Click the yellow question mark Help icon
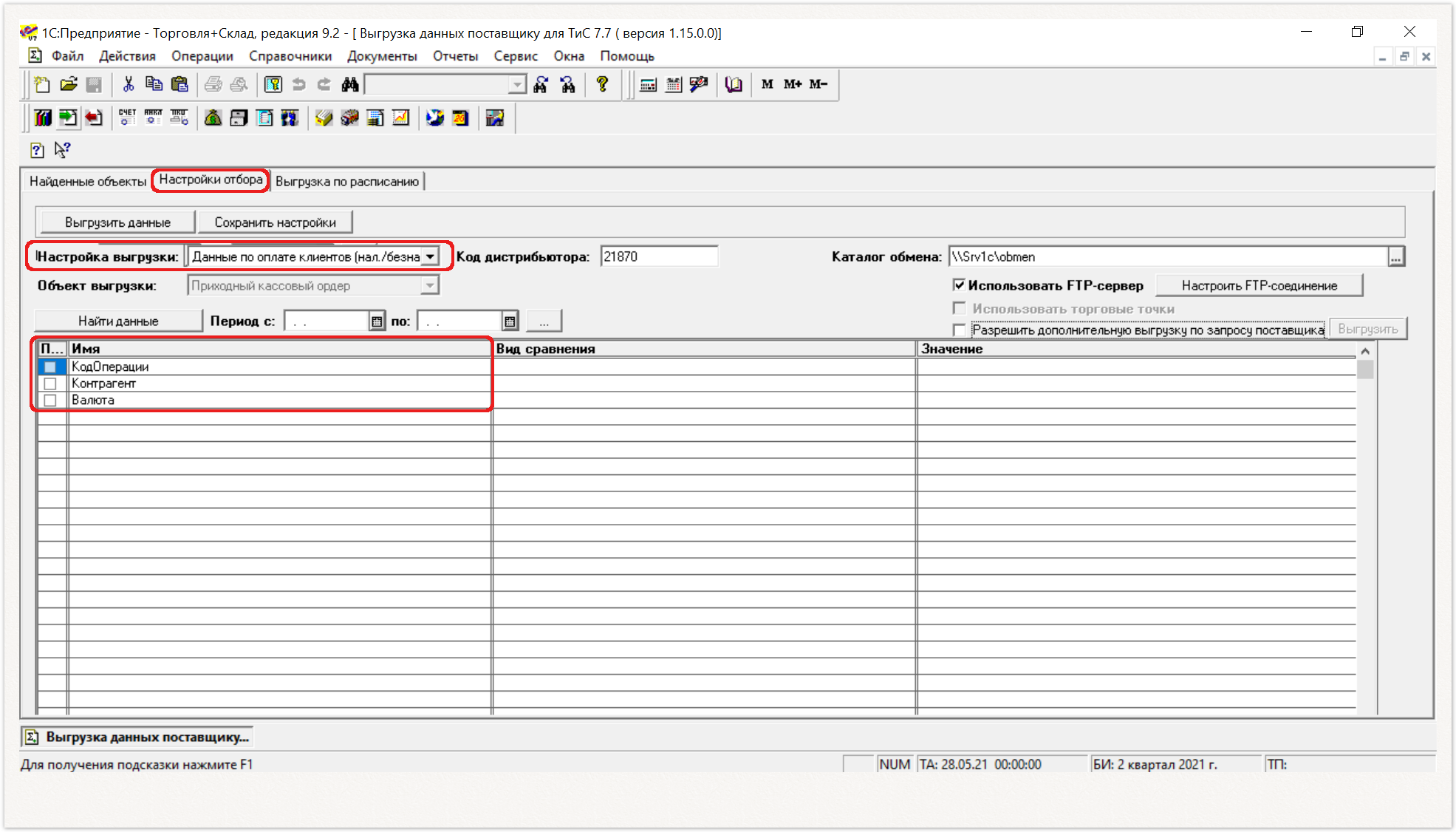The height and width of the screenshot is (832, 1456). point(602,84)
